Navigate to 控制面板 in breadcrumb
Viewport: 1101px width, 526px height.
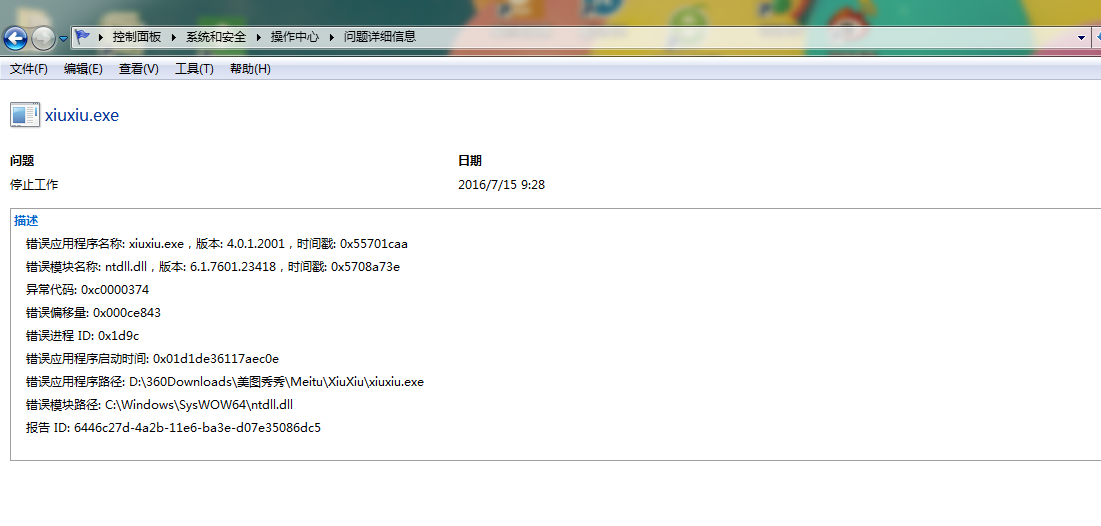(x=137, y=37)
